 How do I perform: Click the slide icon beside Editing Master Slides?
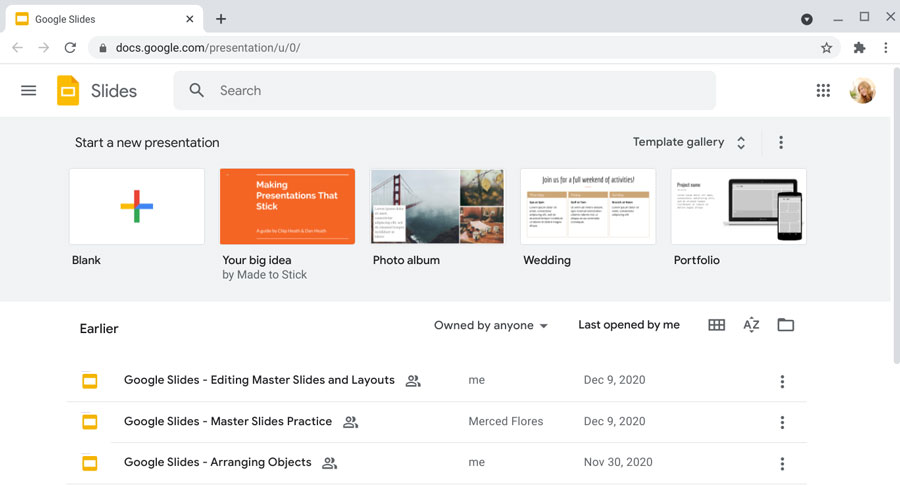[90, 380]
